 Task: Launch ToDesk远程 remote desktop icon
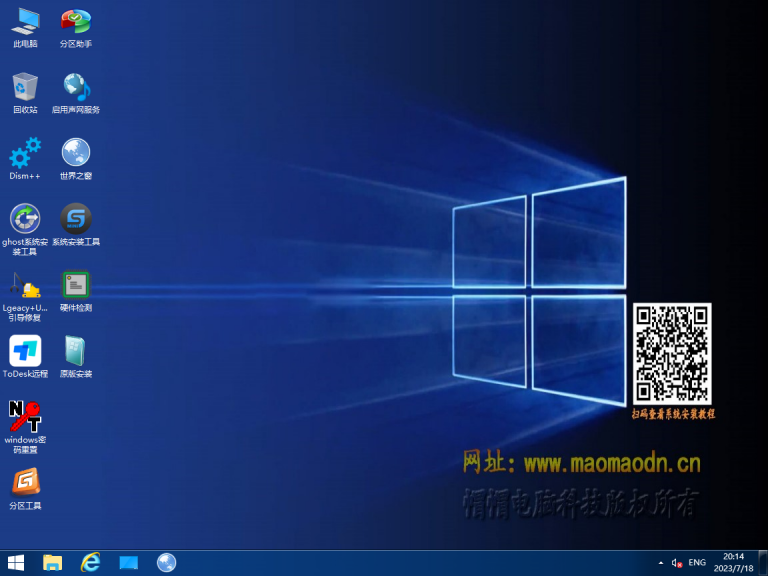click(25, 357)
